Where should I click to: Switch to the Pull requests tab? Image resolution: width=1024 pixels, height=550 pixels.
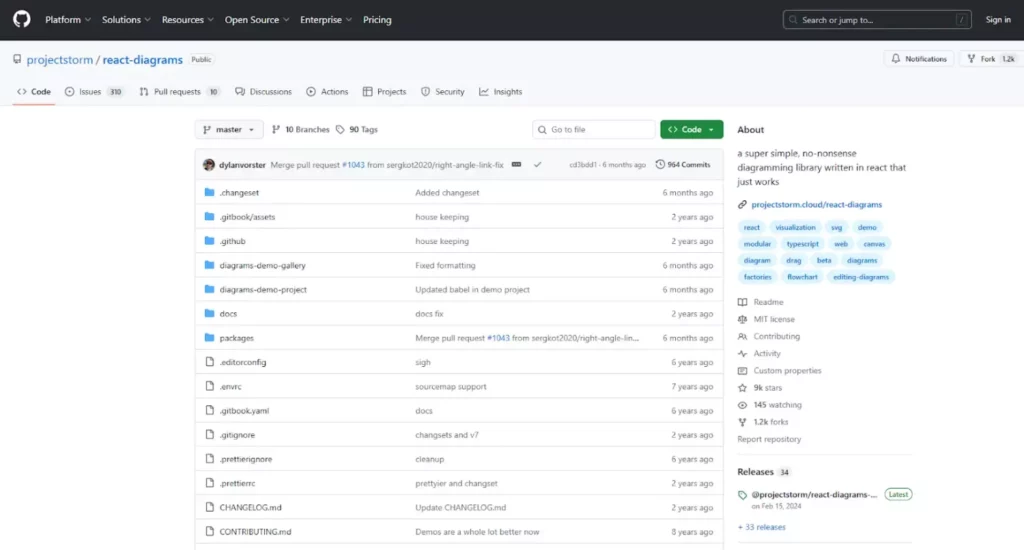180,91
